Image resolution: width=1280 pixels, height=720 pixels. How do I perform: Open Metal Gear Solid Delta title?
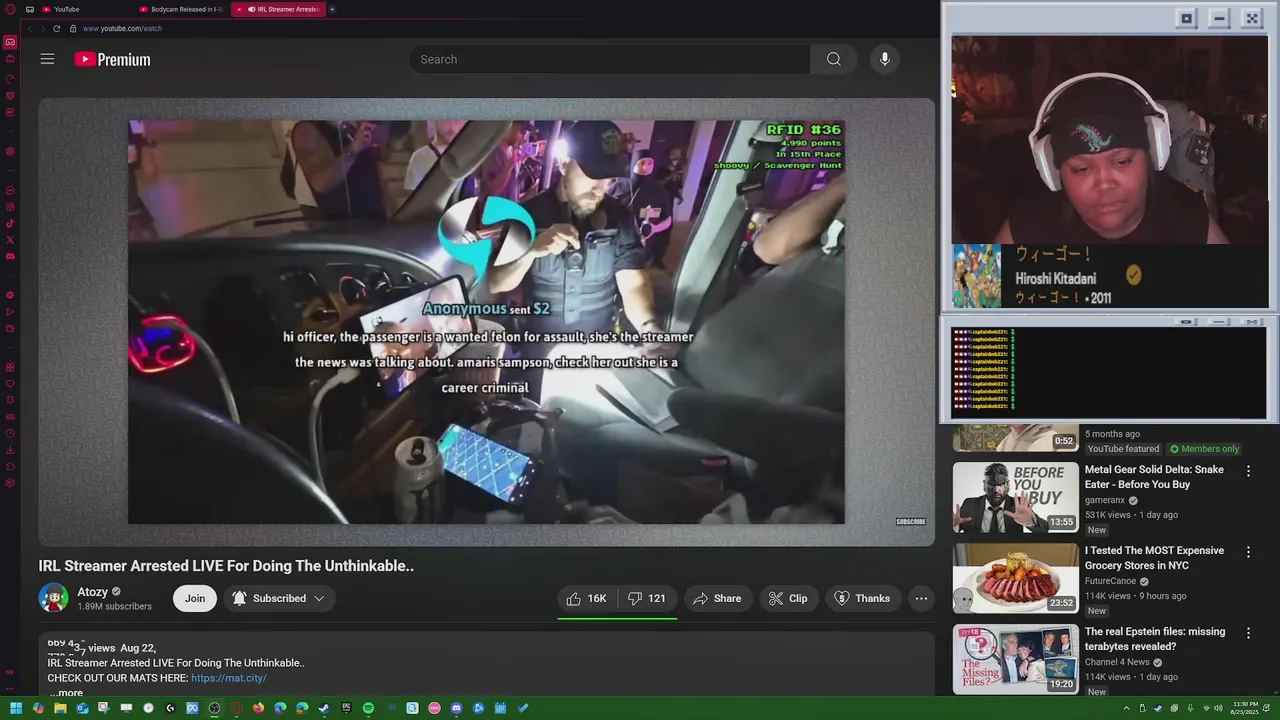pyautogui.click(x=1154, y=477)
